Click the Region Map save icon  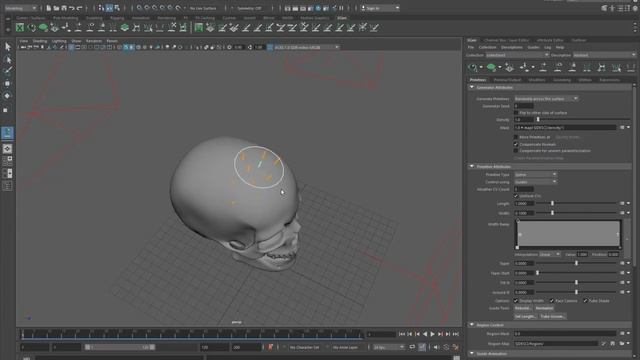click(613, 344)
